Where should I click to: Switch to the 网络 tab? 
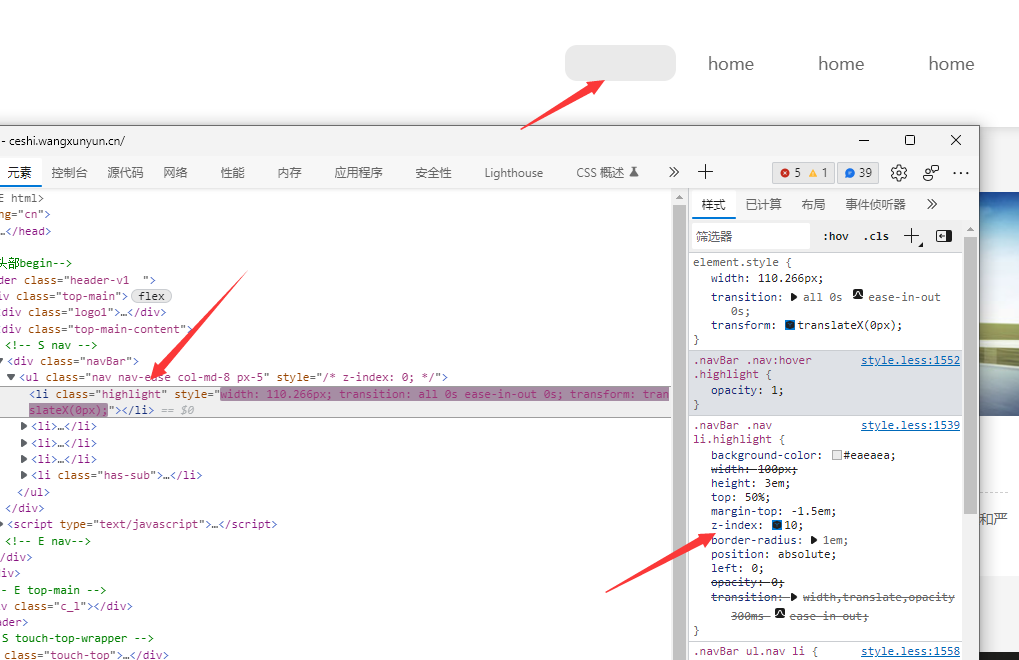pyautogui.click(x=175, y=173)
